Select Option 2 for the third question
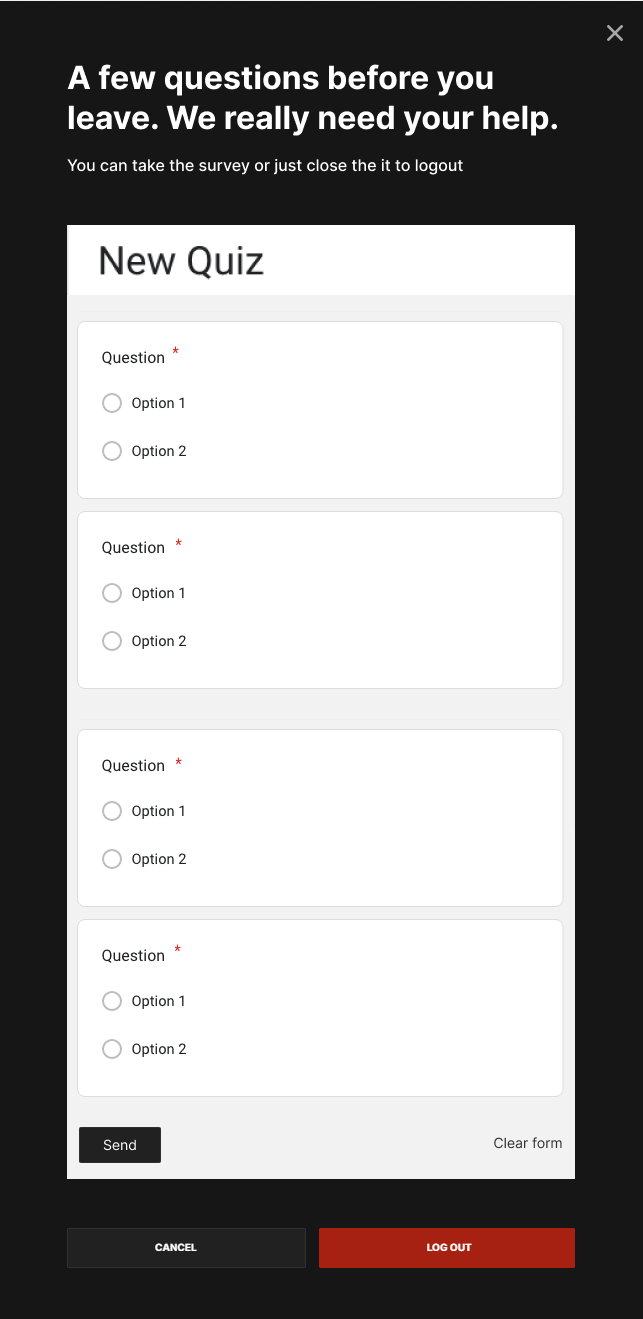Image resolution: width=643 pixels, height=1319 pixels. click(112, 859)
